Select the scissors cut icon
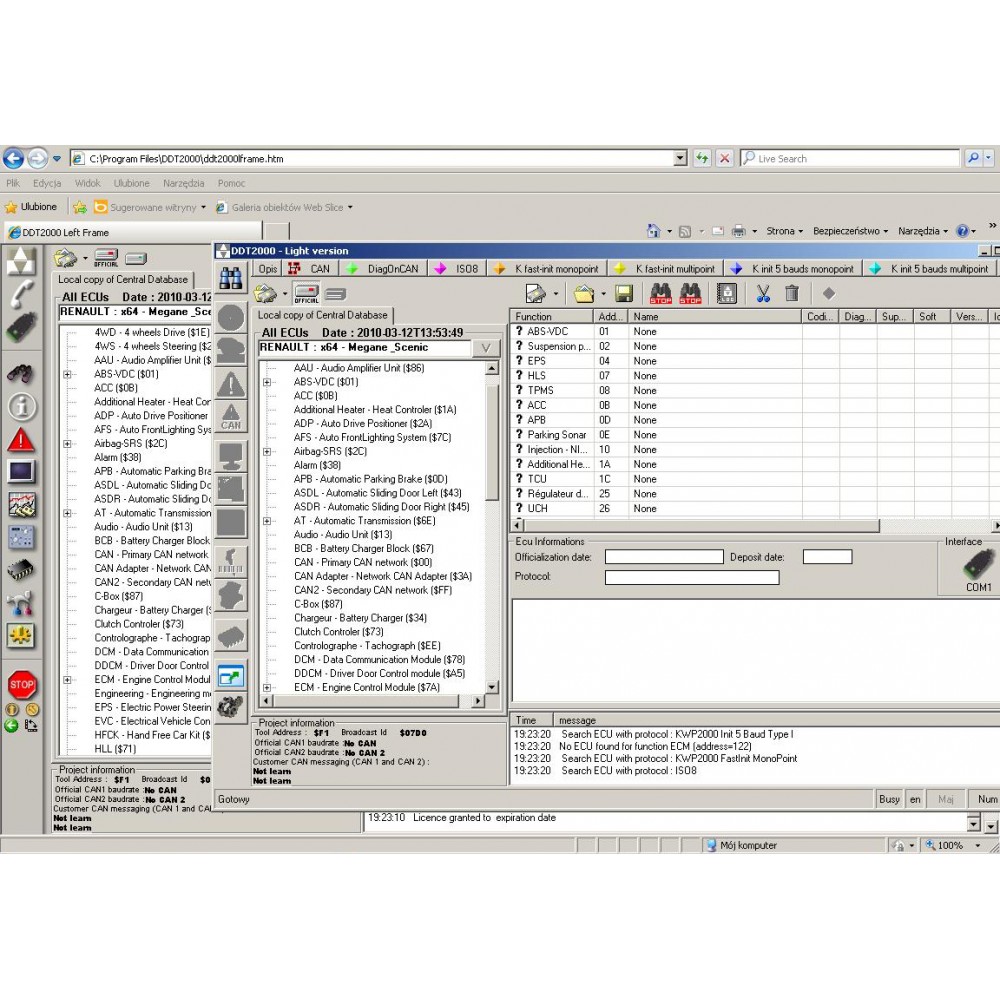 coord(762,293)
